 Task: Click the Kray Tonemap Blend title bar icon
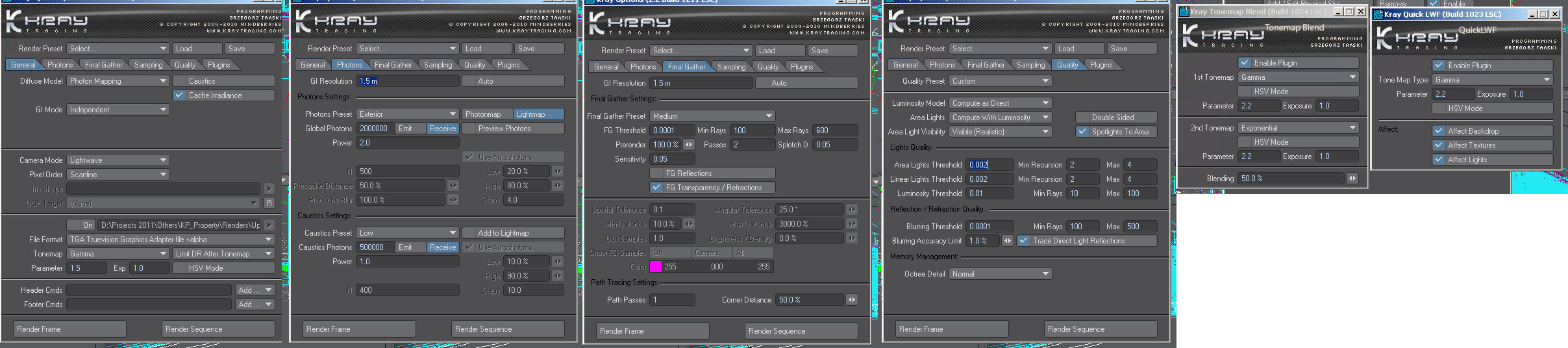pos(1184,12)
